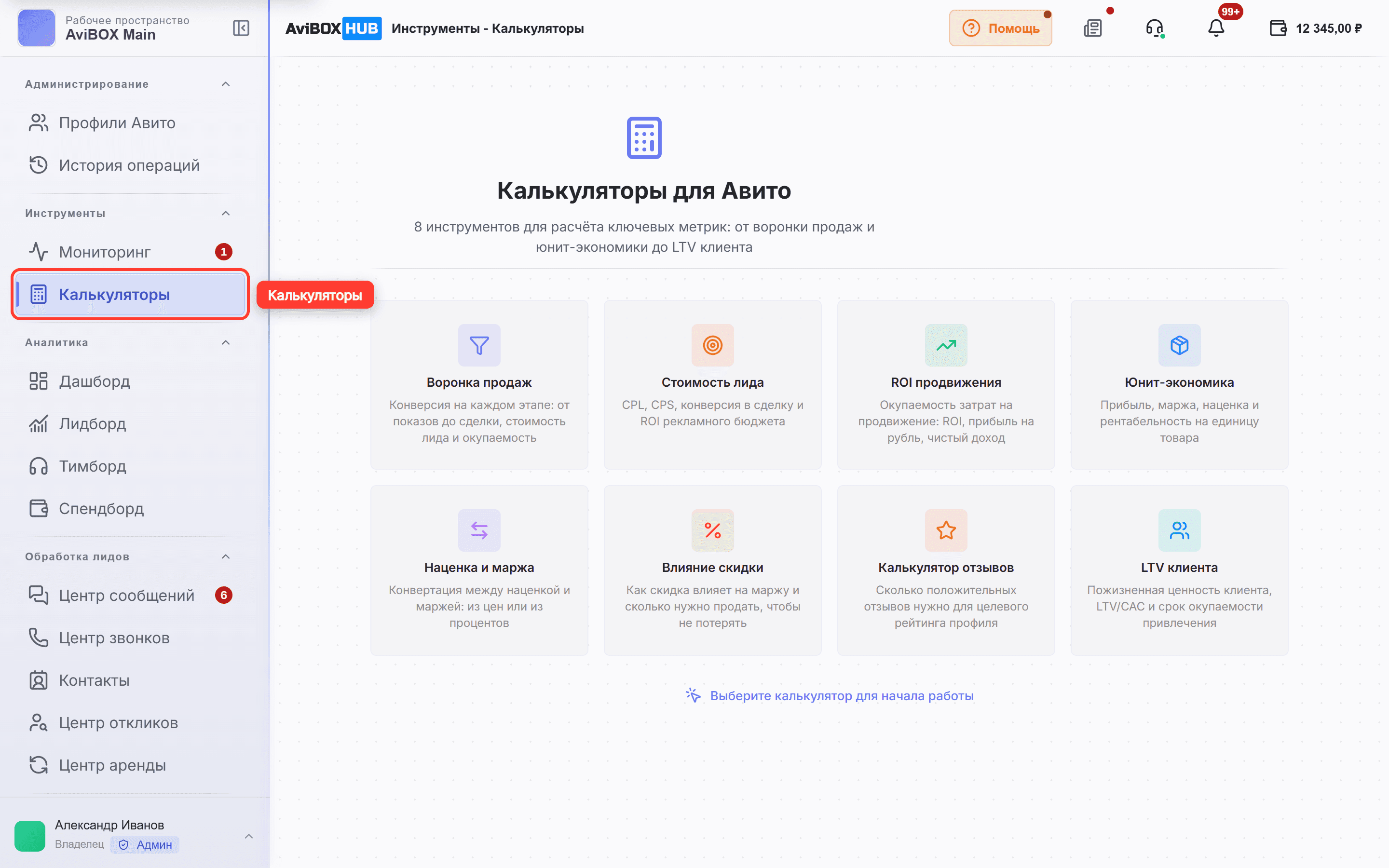Click the Мониторинг badge showing 1
The height and width of the screenshot is (868, 1389).
[224, 252]
